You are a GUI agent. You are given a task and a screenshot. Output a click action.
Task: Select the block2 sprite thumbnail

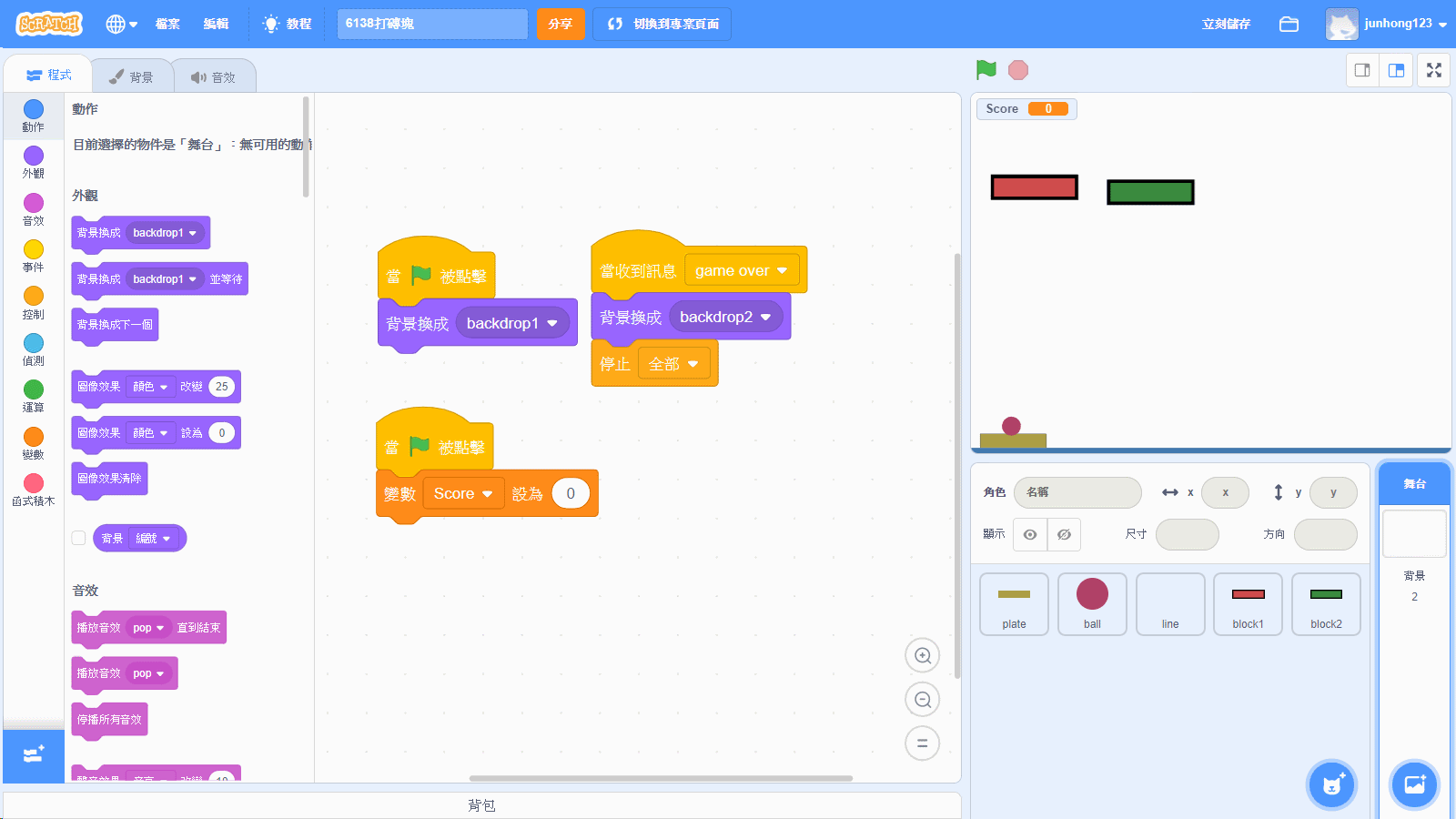pos(1326,604)
